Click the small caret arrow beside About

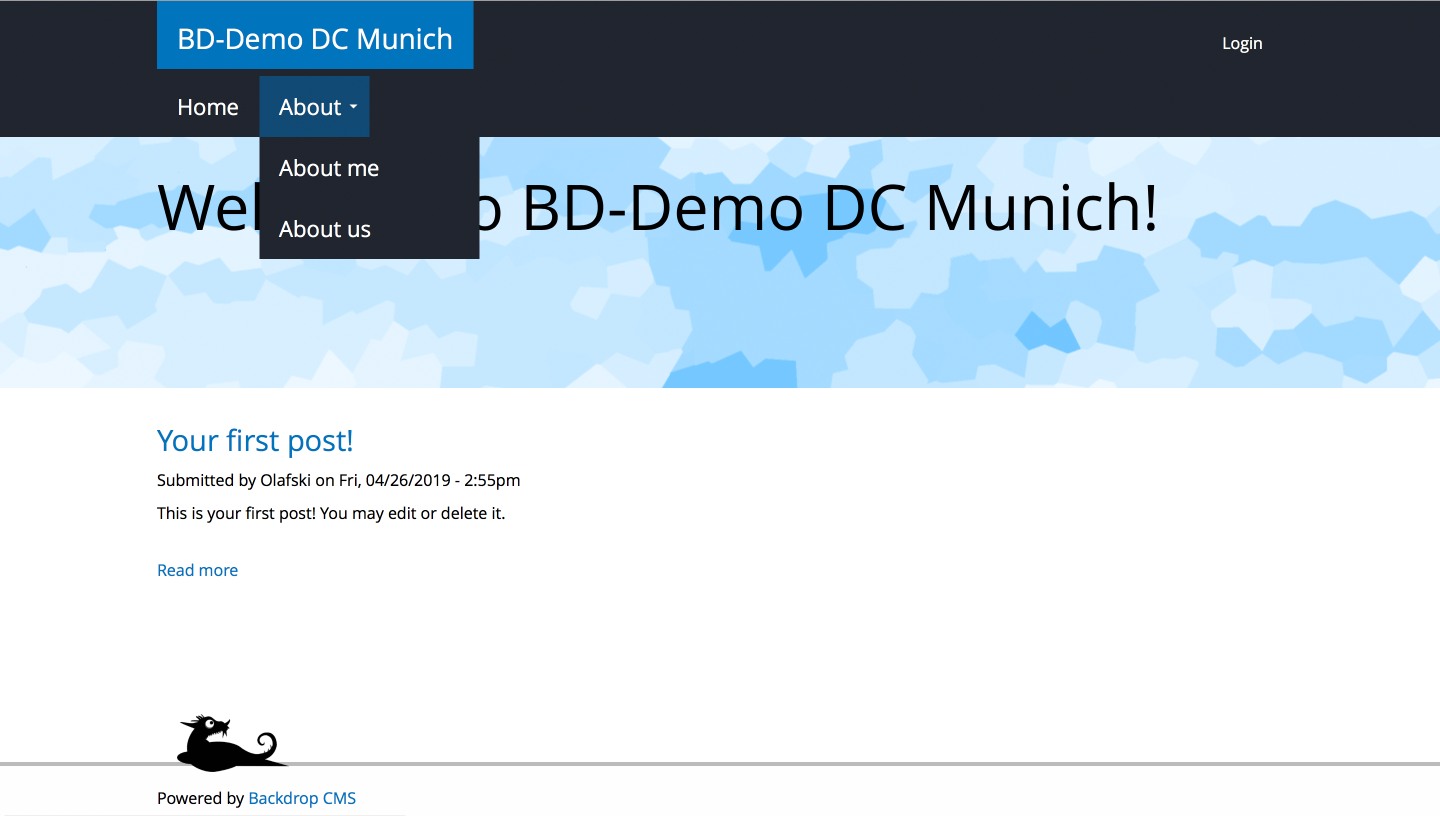click(x=353, y=108)
